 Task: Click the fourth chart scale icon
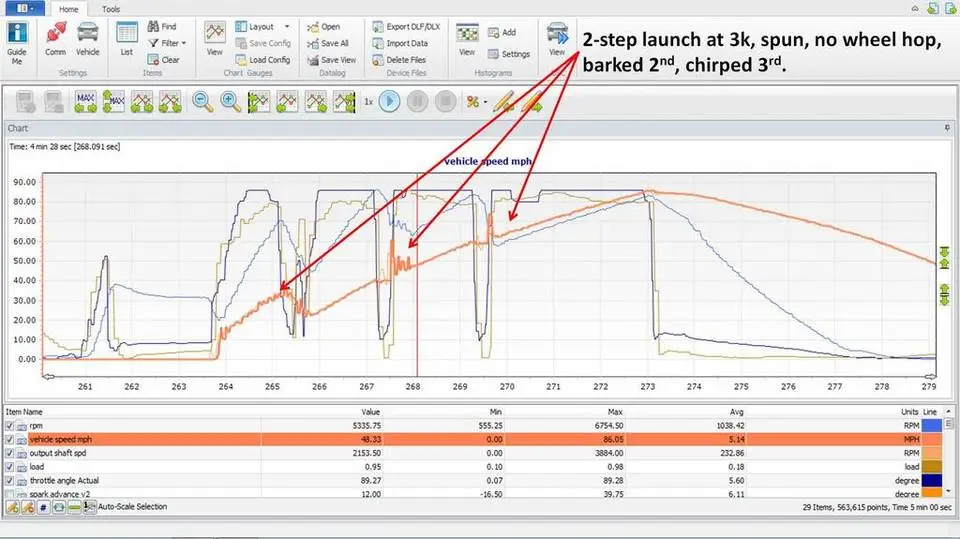170,101
